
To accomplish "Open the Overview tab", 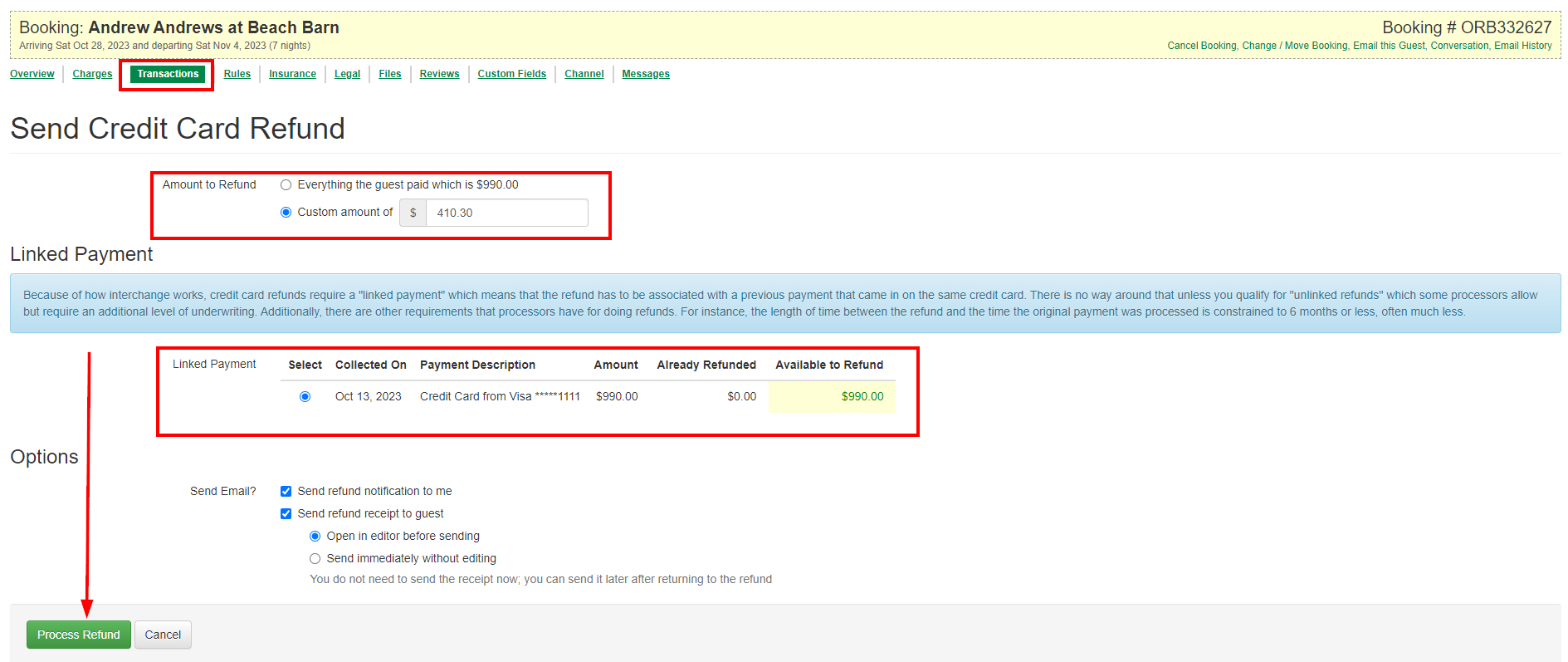I will (32, 74).
